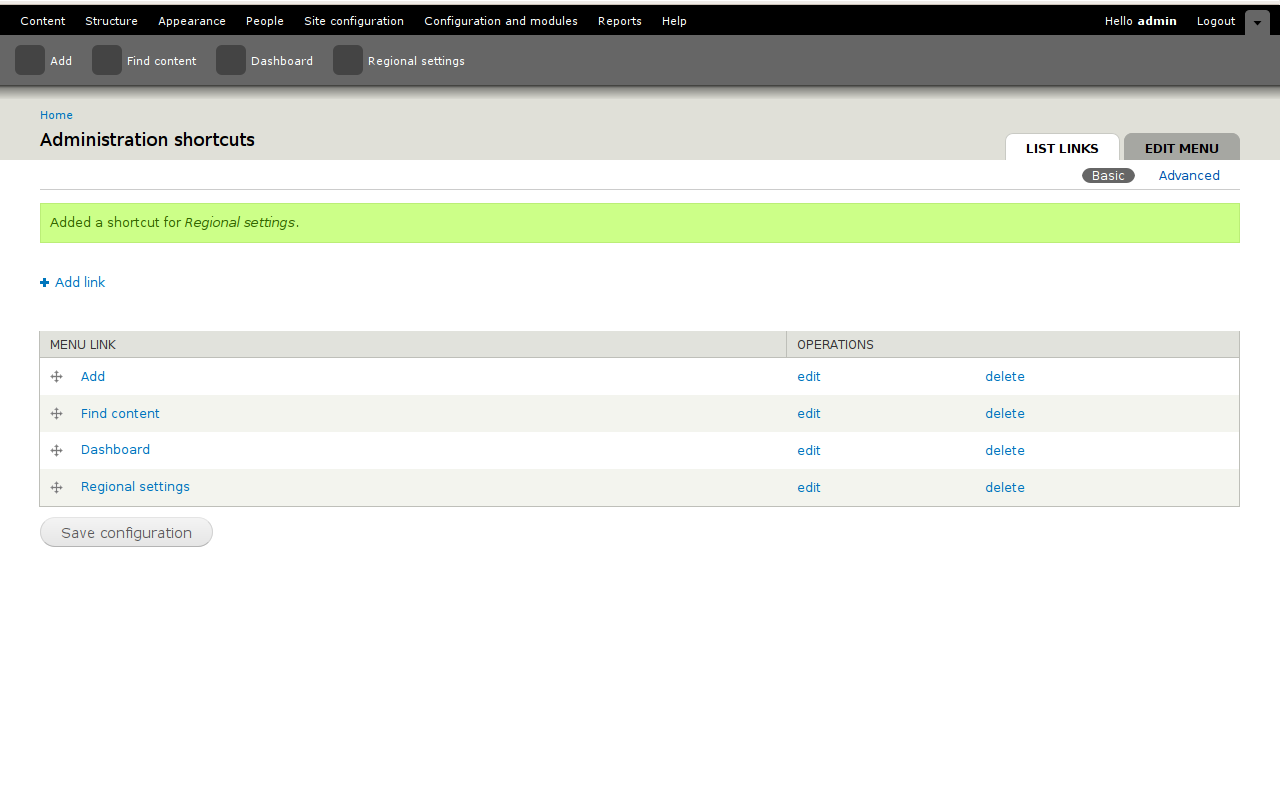
Task: Delete the Regional settings shortcut
Action: point(1004,488)
